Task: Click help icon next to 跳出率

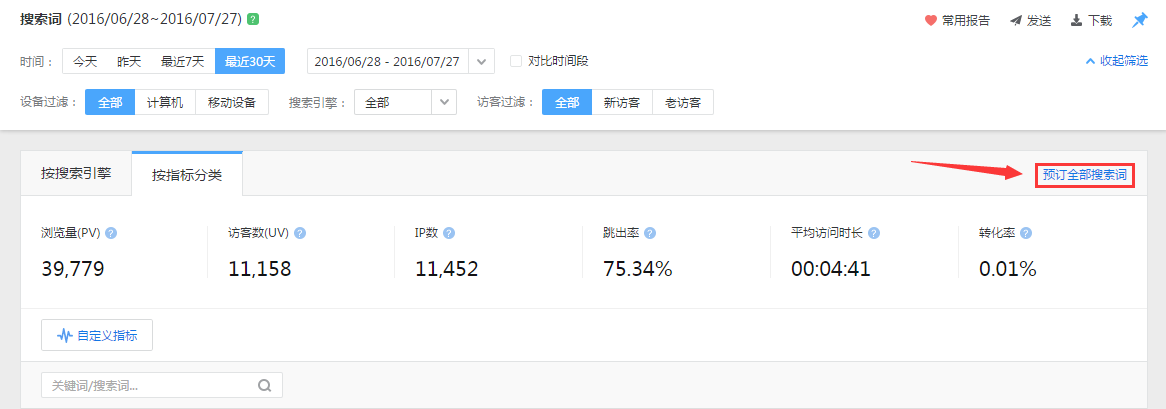Action: (x=650, y=233)
